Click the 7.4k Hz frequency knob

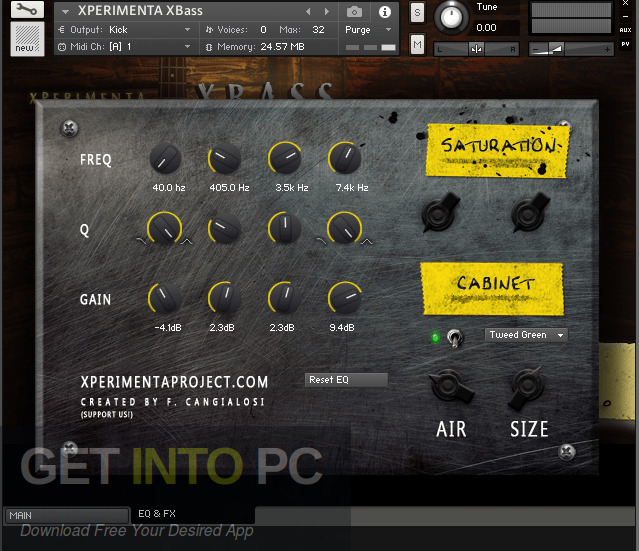coord(345,158)
